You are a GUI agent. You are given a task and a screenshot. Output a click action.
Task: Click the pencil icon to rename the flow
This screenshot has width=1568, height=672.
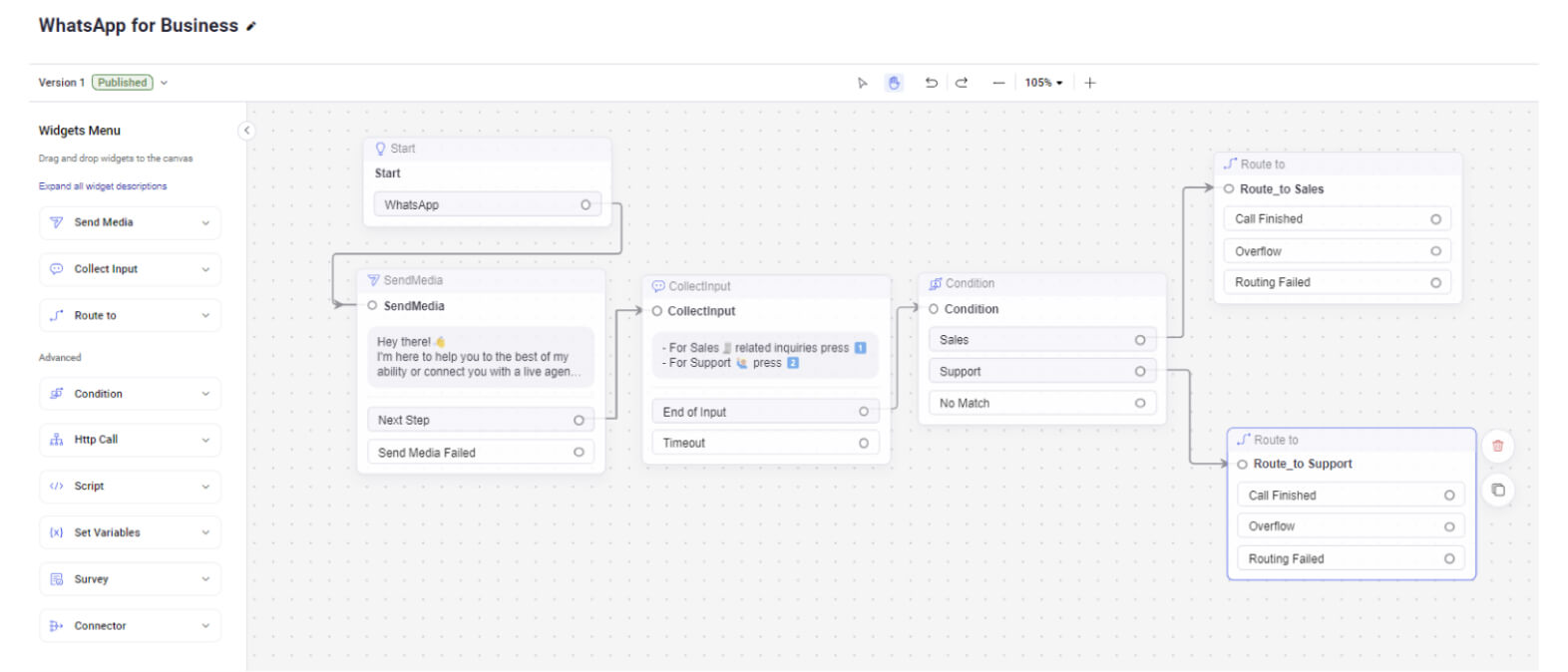(251, 27)
